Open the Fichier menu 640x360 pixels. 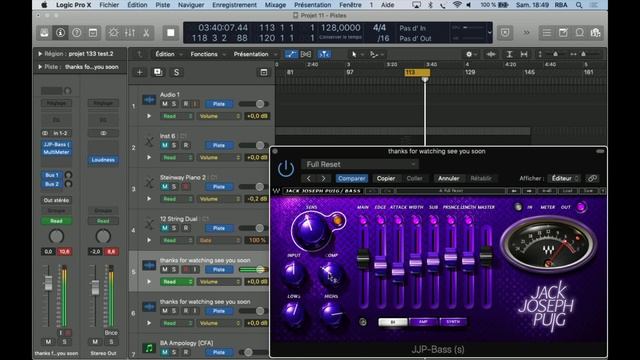[x=109, y=5]
